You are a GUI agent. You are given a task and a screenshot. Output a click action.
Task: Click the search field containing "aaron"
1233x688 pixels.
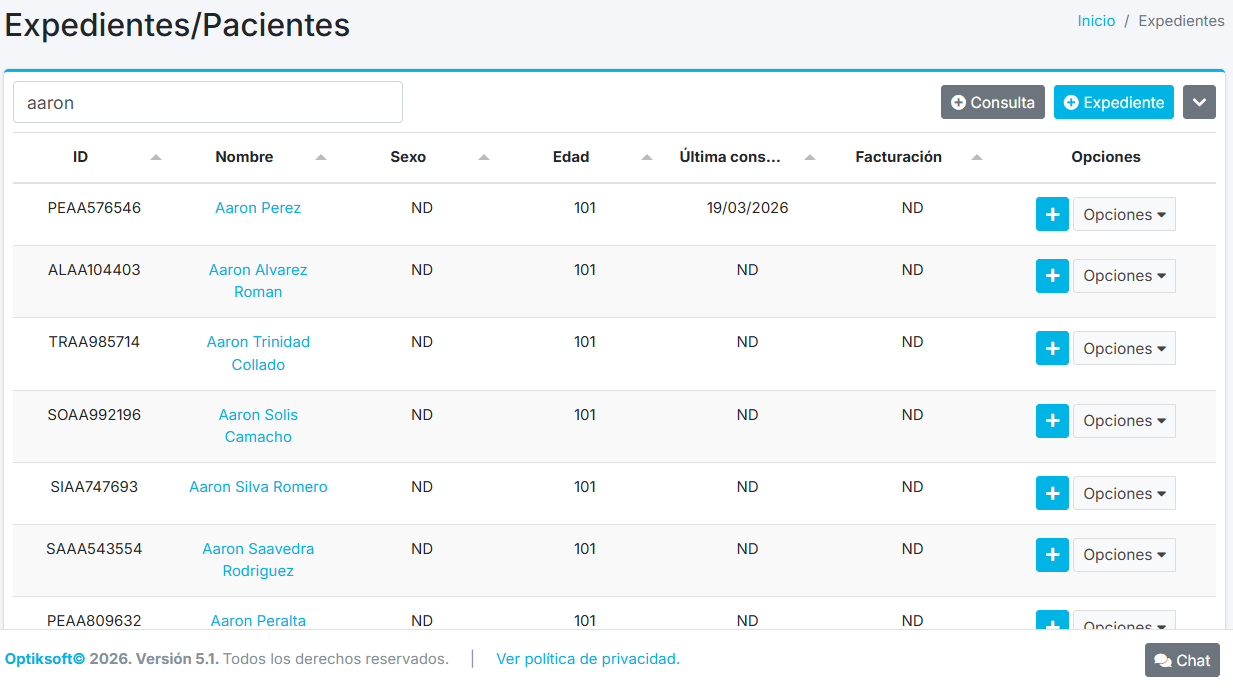(x=208, y=102)
